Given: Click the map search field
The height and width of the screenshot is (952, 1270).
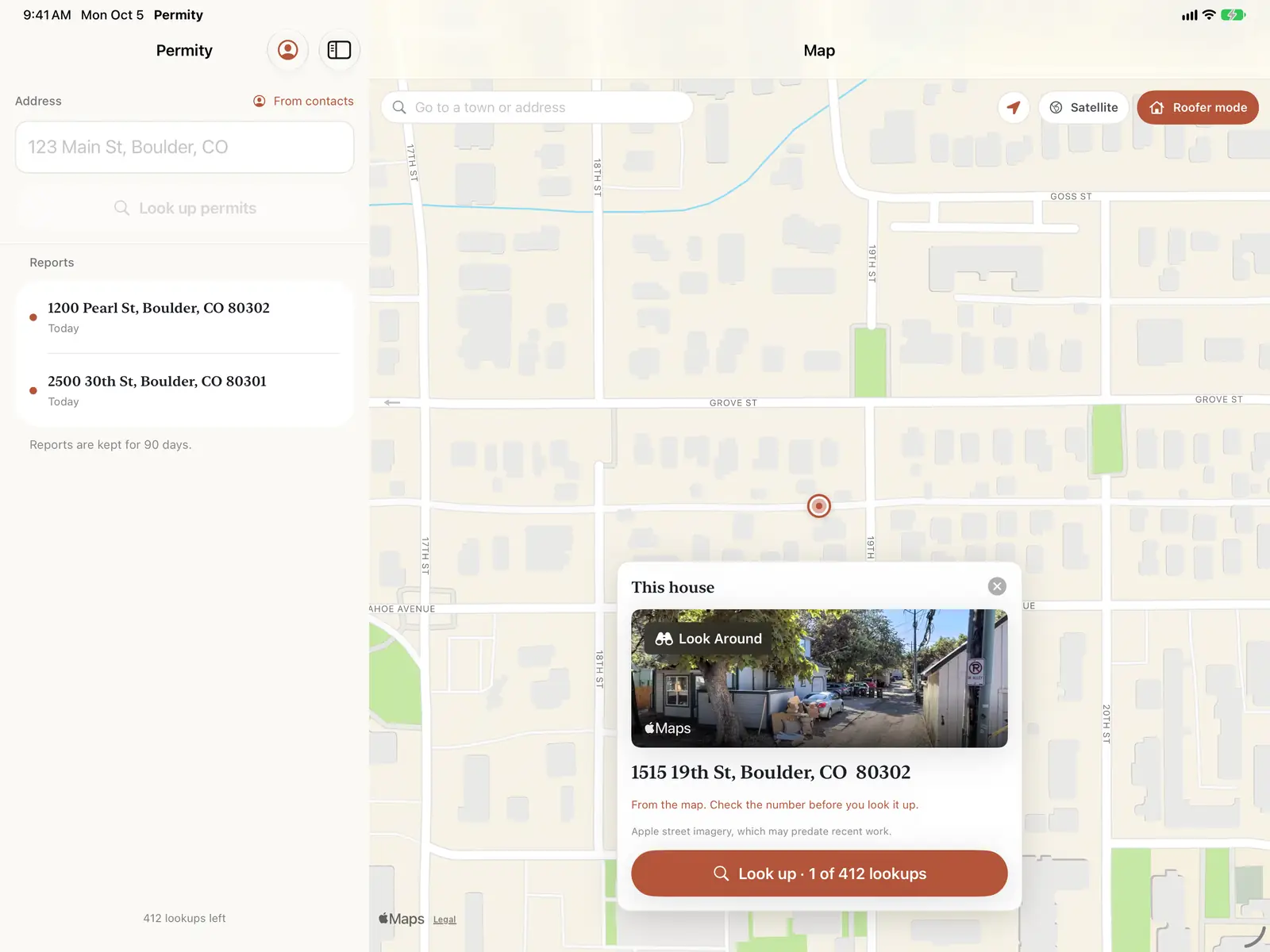Looking at the screenshot, I should [x=537, y=107].
